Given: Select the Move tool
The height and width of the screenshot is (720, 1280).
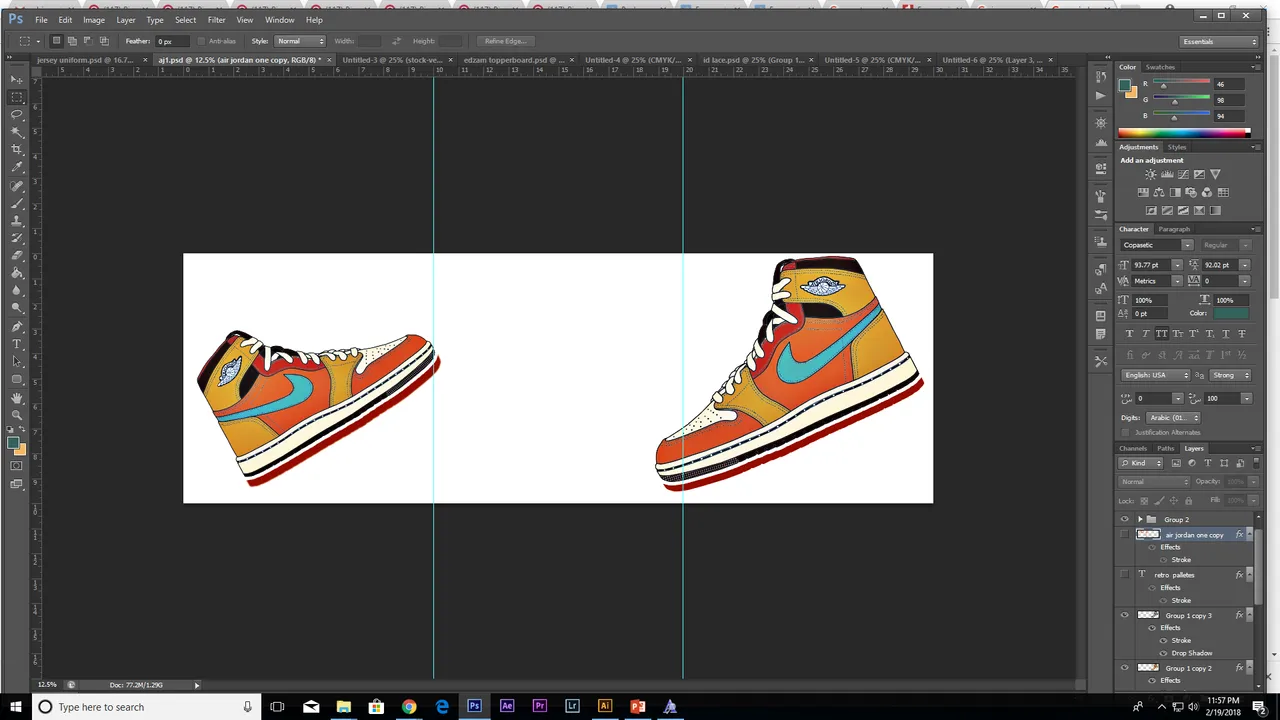Looking at the screenshot, I should (x=17, y=79).
